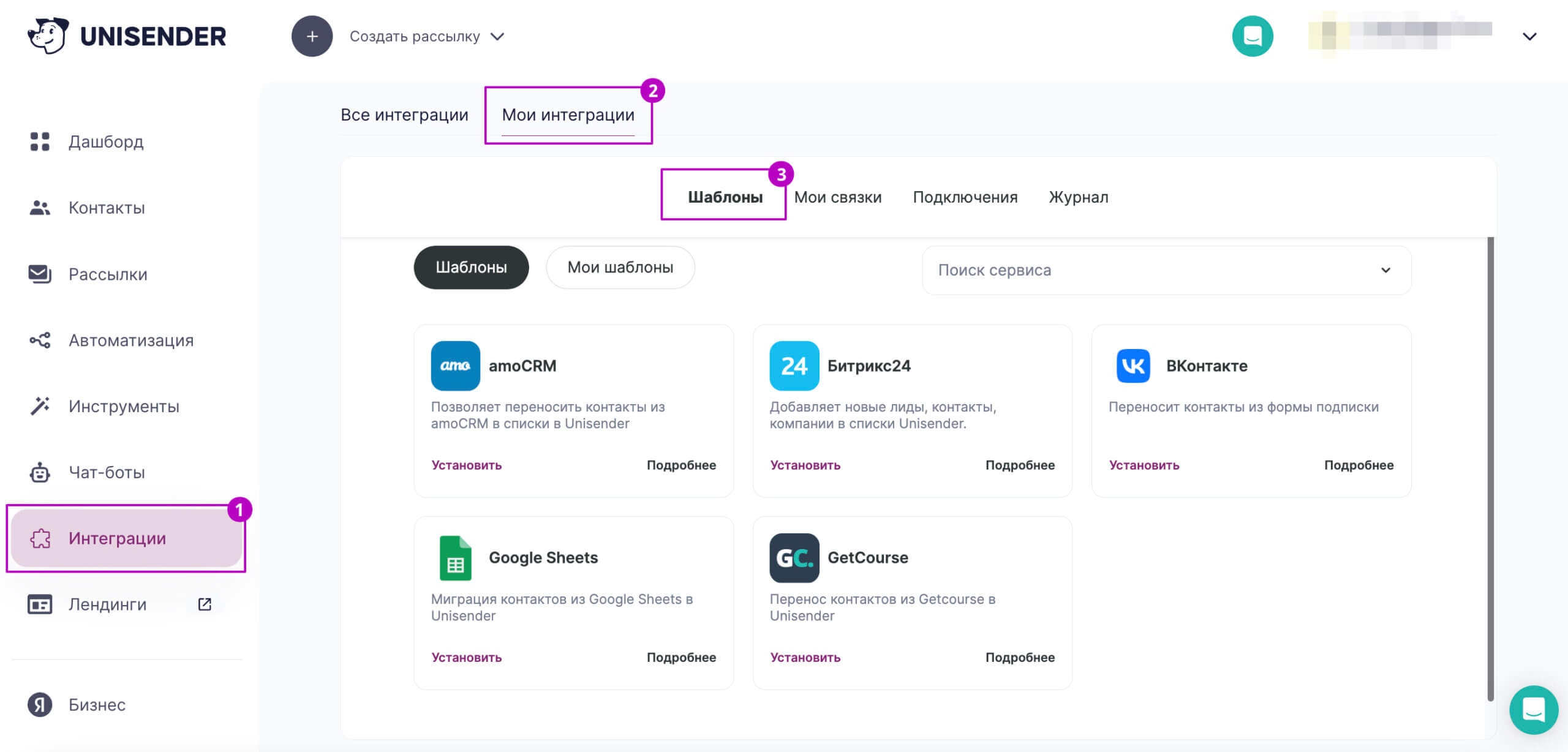
Task: Click the Chat-bots robot icon
Action: click(x=40, y=472)
